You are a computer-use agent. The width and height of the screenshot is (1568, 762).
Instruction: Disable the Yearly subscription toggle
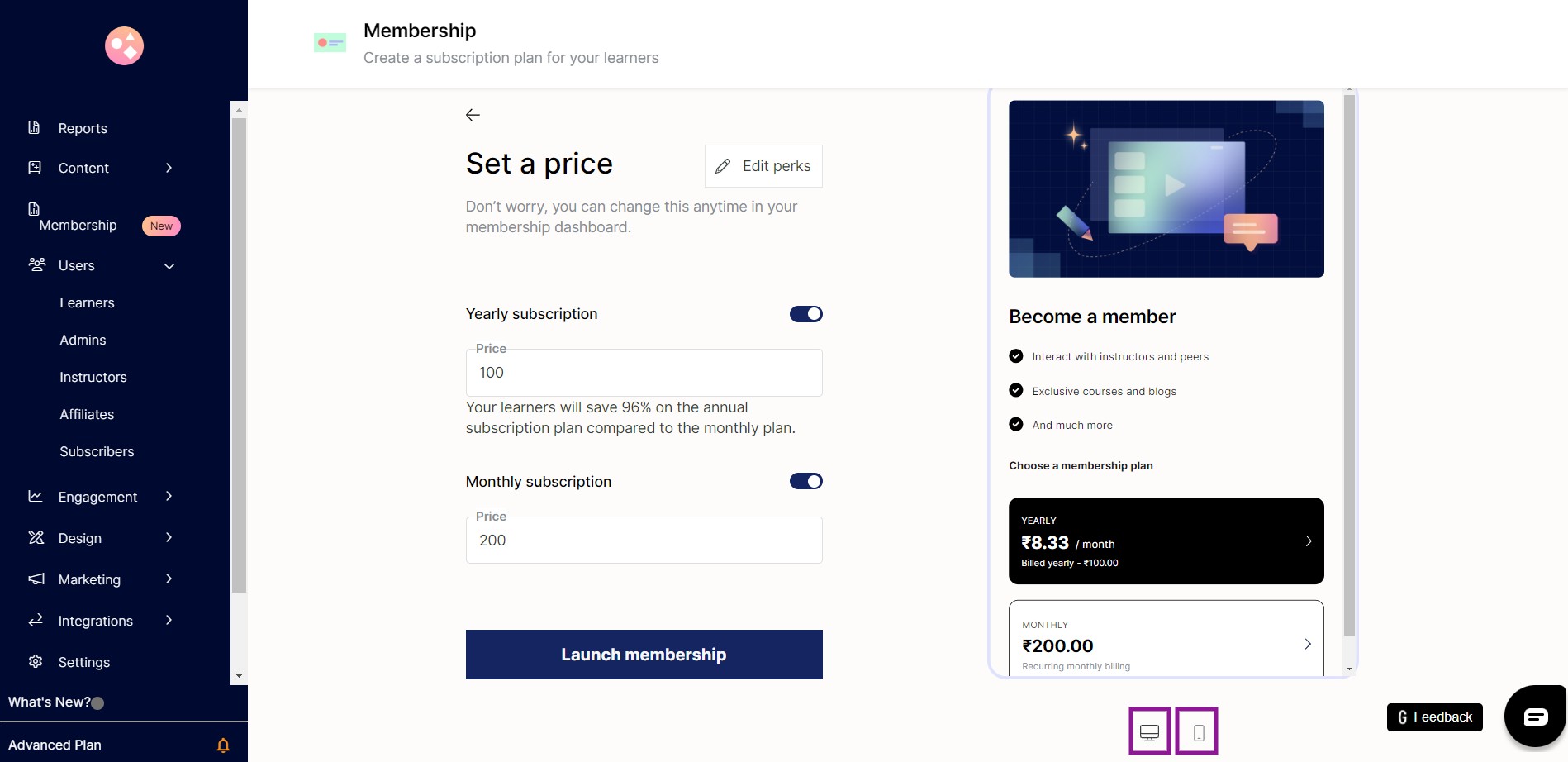(805, 314)
